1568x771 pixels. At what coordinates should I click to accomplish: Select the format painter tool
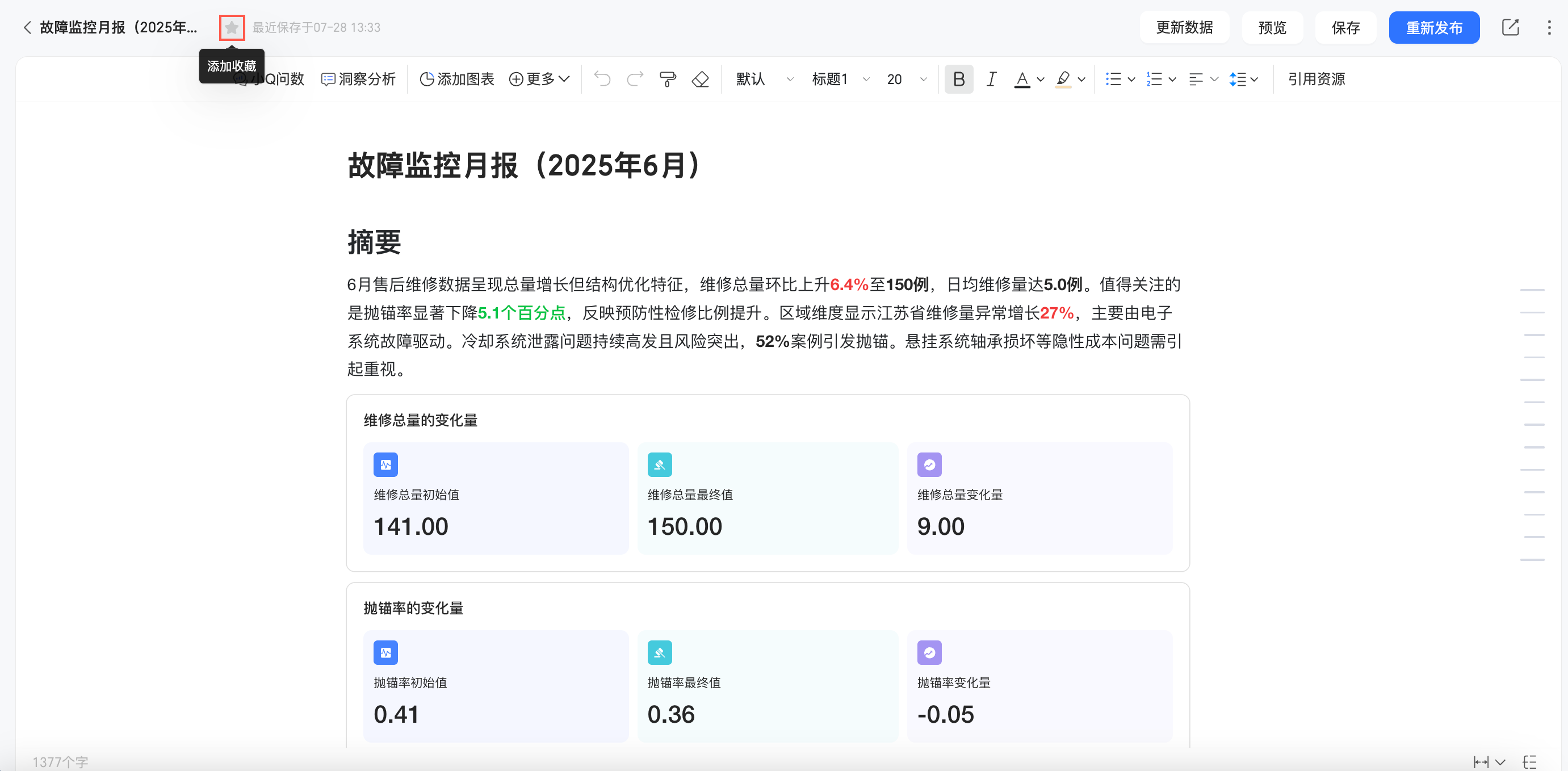(668, 79)
